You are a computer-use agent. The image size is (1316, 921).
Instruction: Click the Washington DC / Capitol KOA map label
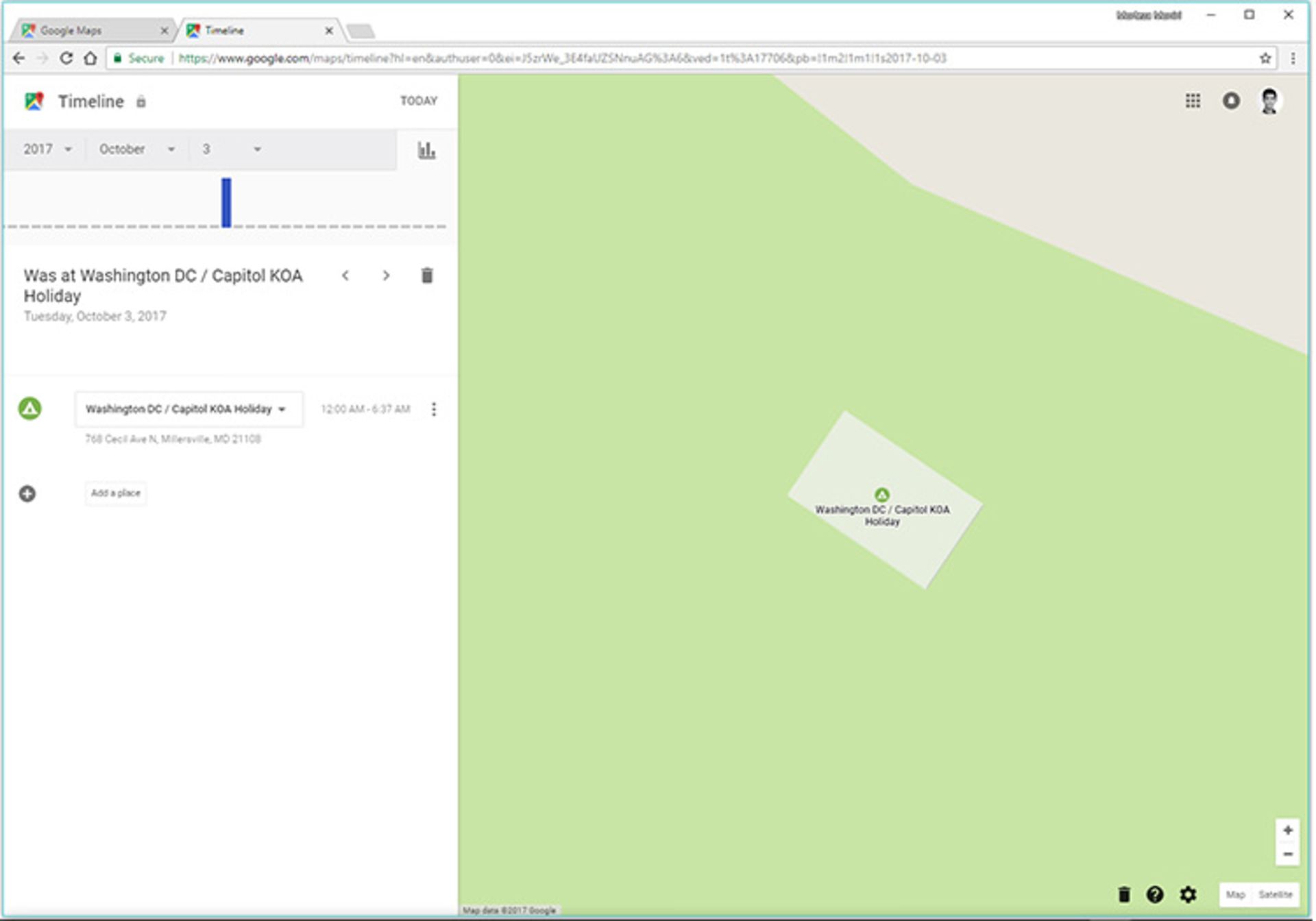point(882,515)
